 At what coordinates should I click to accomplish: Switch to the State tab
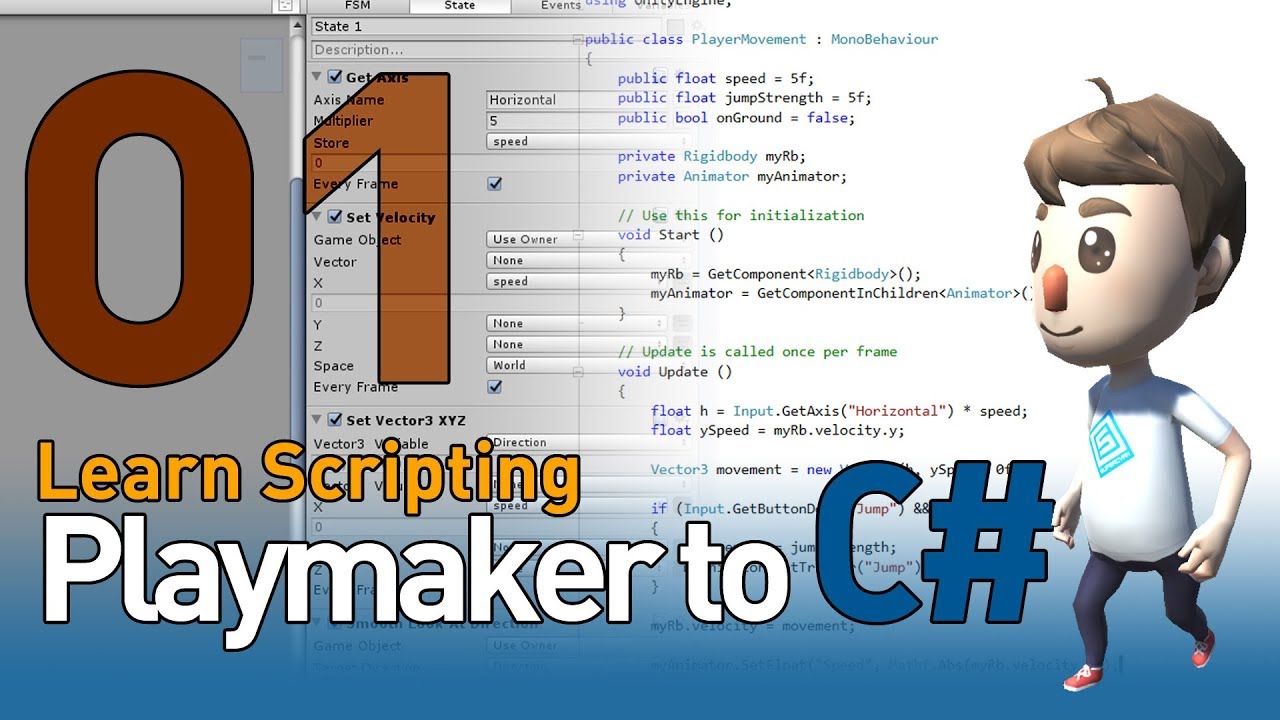(459, 5)
